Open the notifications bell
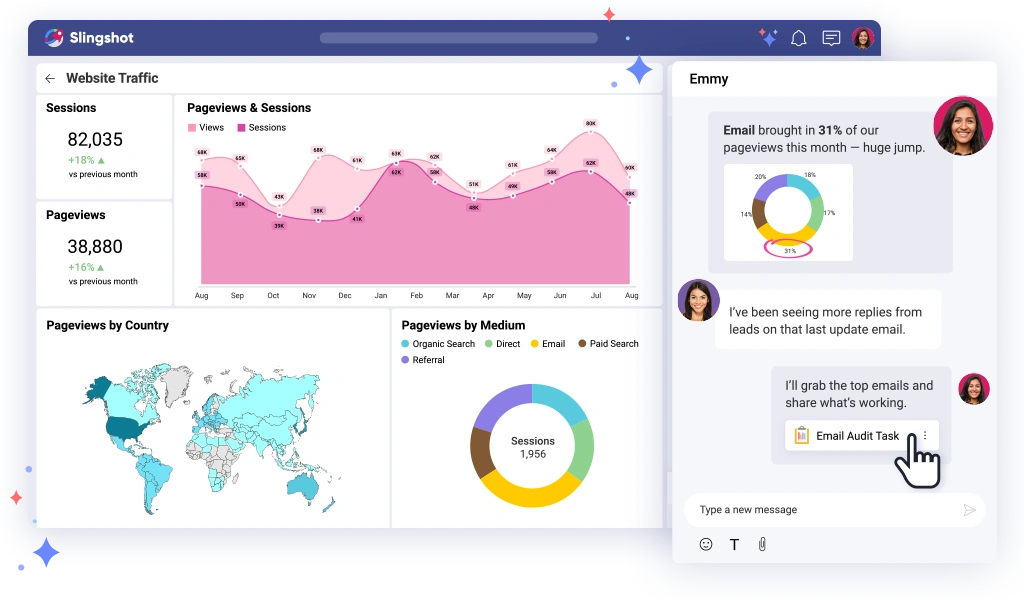1024x600 pixels. point(798,38)
